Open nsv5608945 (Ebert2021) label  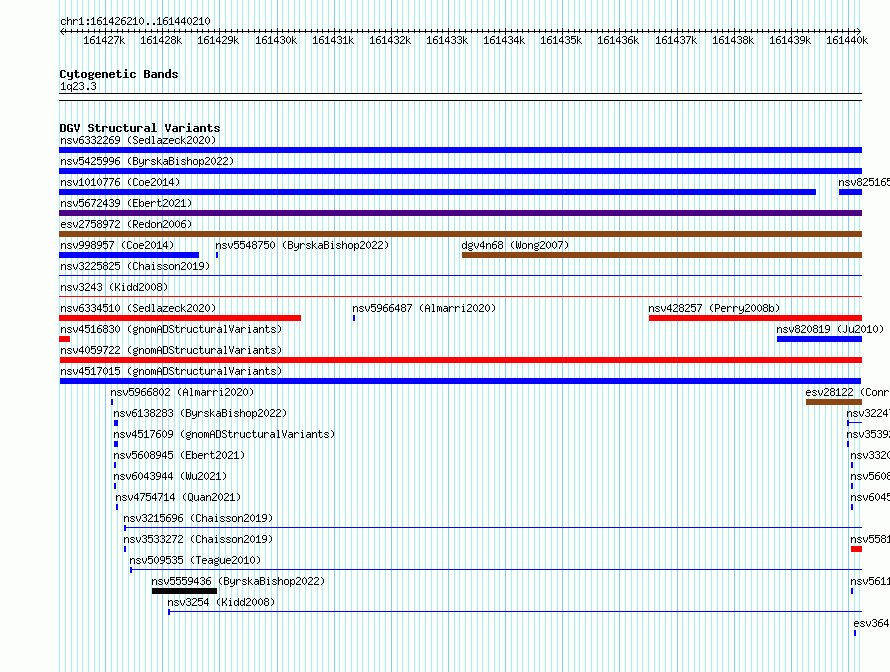coord(179,455)
